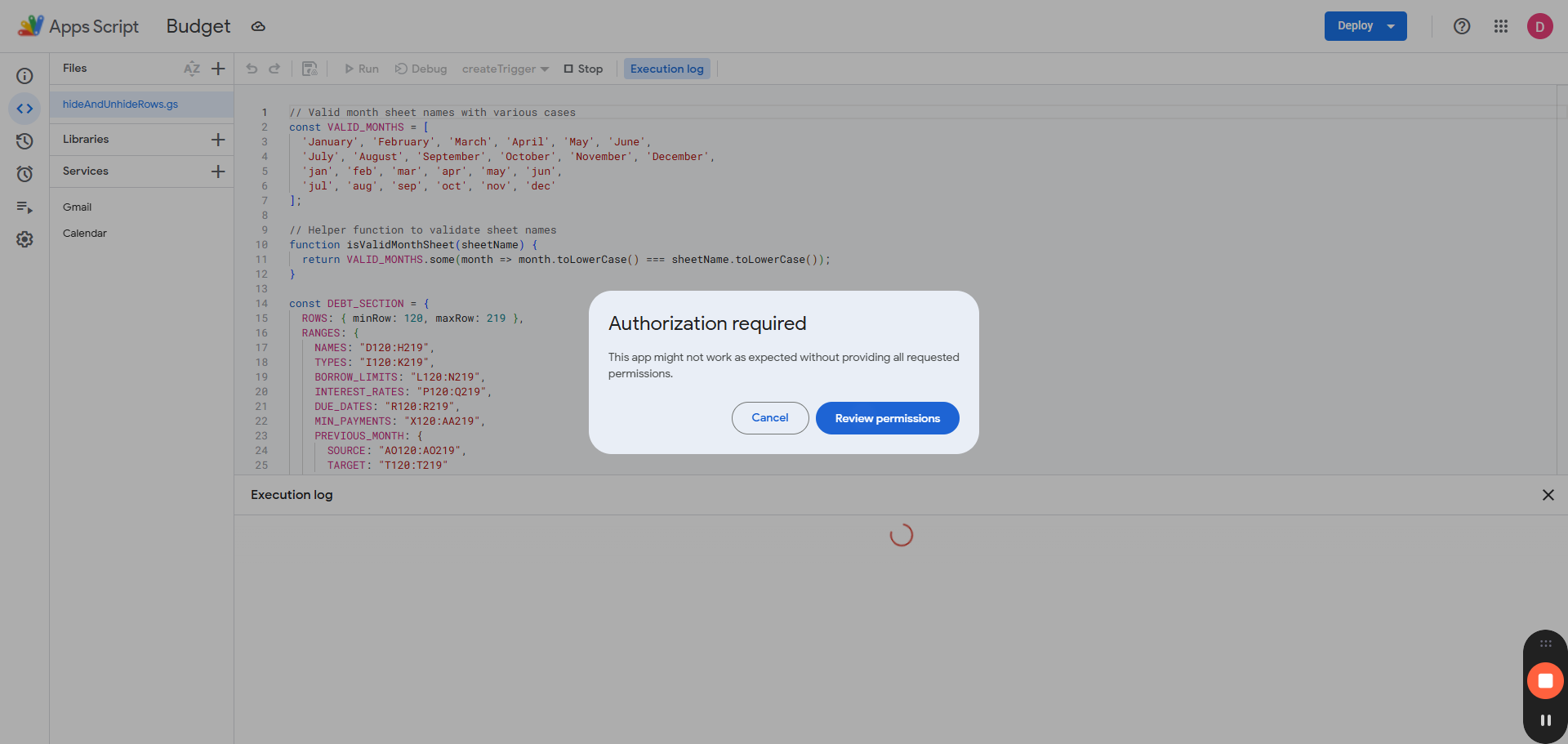1568x744 pixels.
Task: Click the cloud save status icon
Action: pyautogui.click(x=258, y=26)
